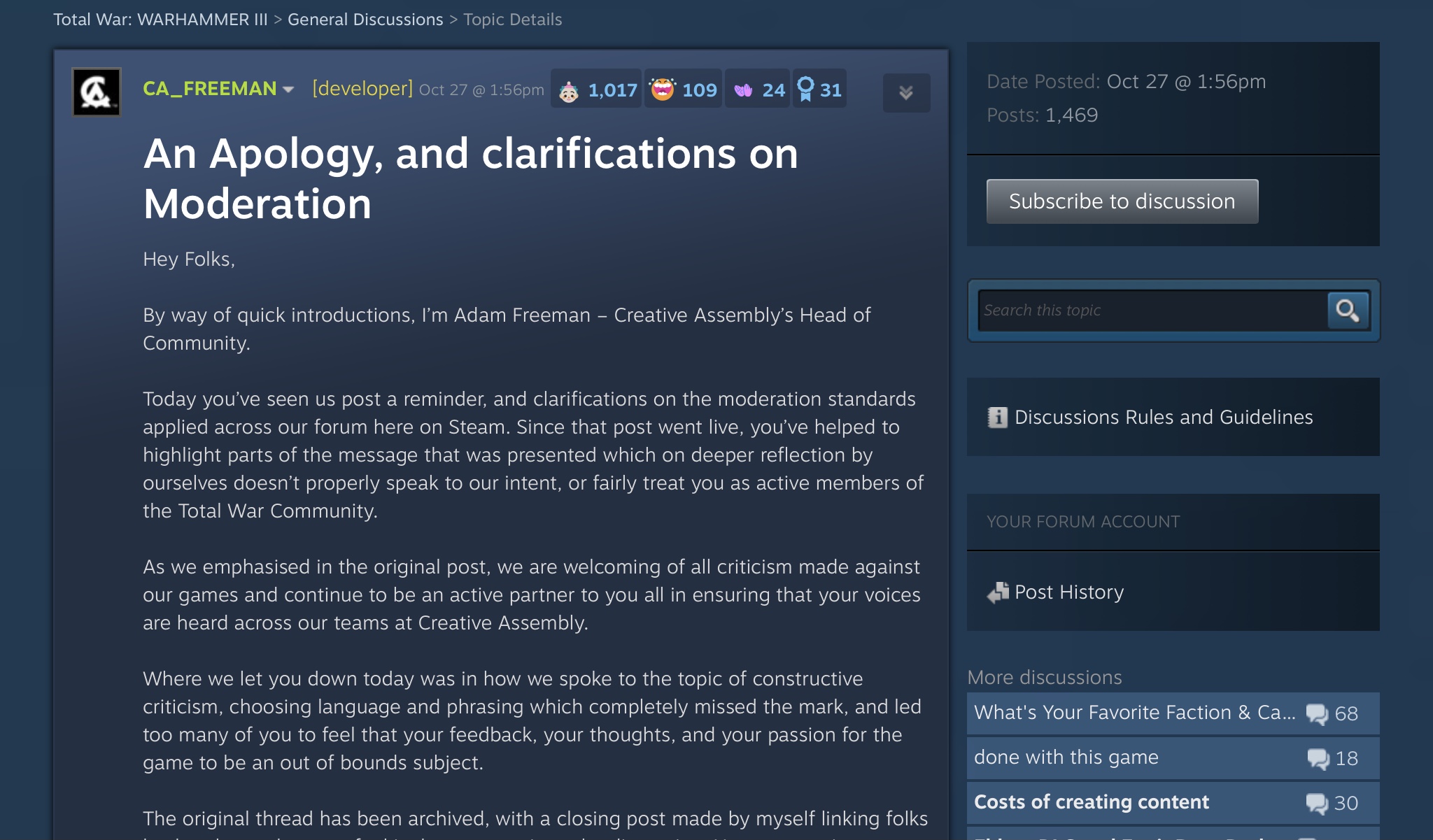Click the Topic Details breadcrumb text
Viewport: 1433px width, 840px height.
(x=513, y=20)
